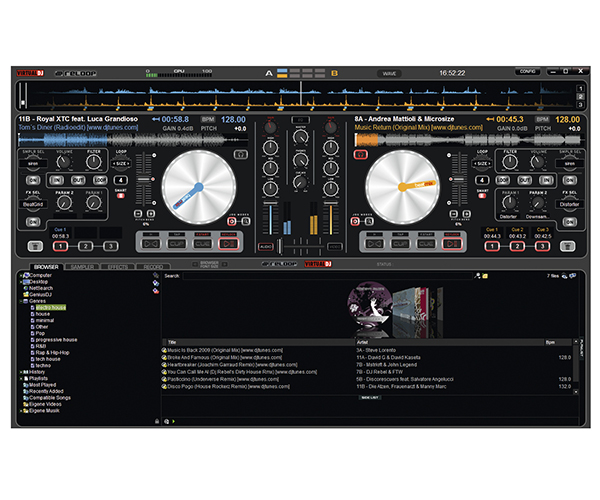The width and height of the screenshot is (600, 500).
Task: Toggle the smart loop button on the left deck
Action: 121,195
